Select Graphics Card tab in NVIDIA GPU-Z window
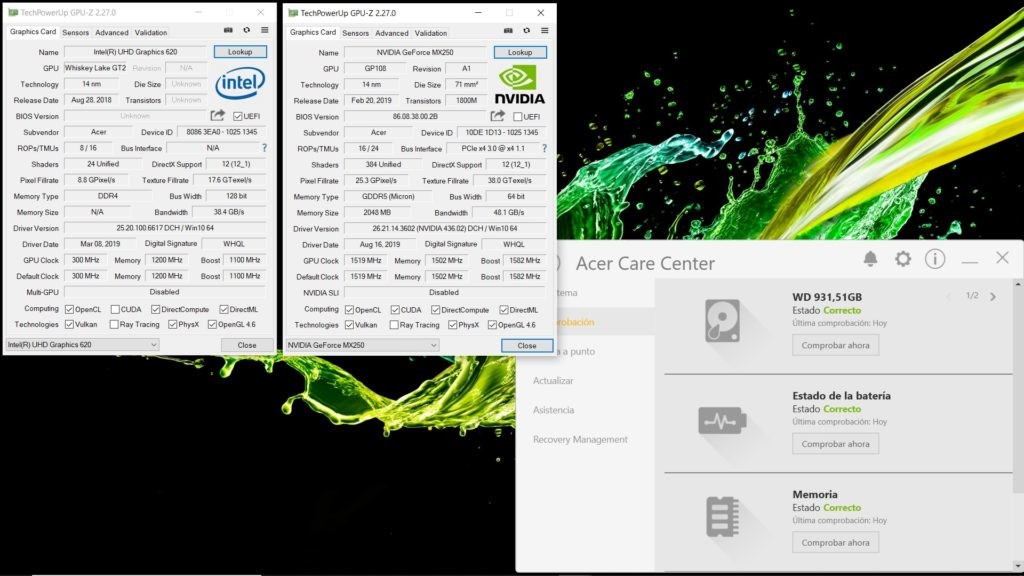Viewport: 1024px width, 576px height. [x=313, y=32]
